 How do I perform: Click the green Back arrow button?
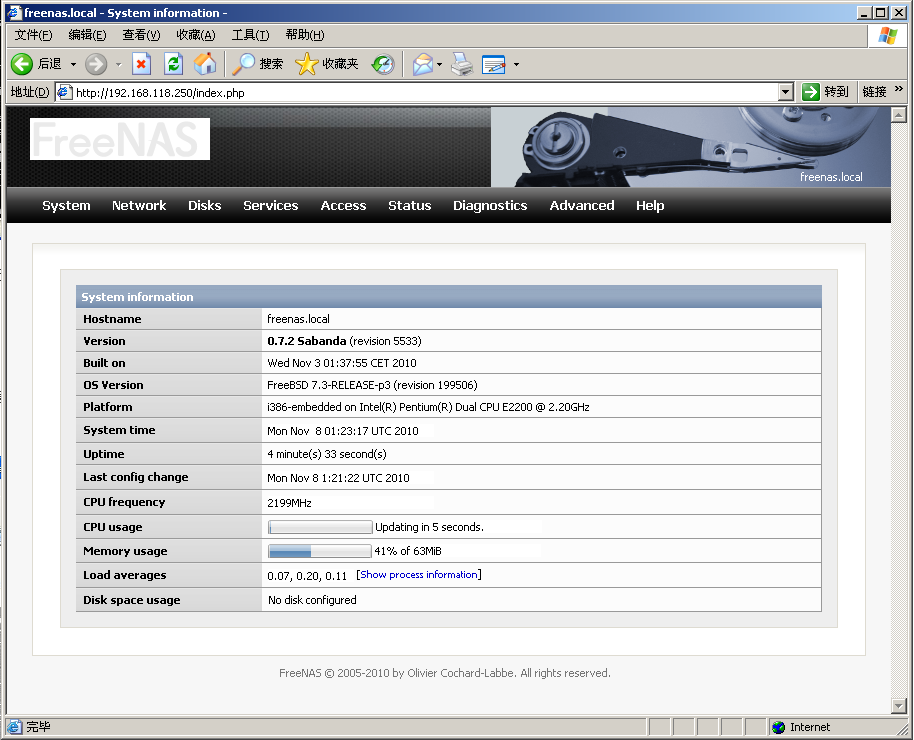(x=22, y=64)
